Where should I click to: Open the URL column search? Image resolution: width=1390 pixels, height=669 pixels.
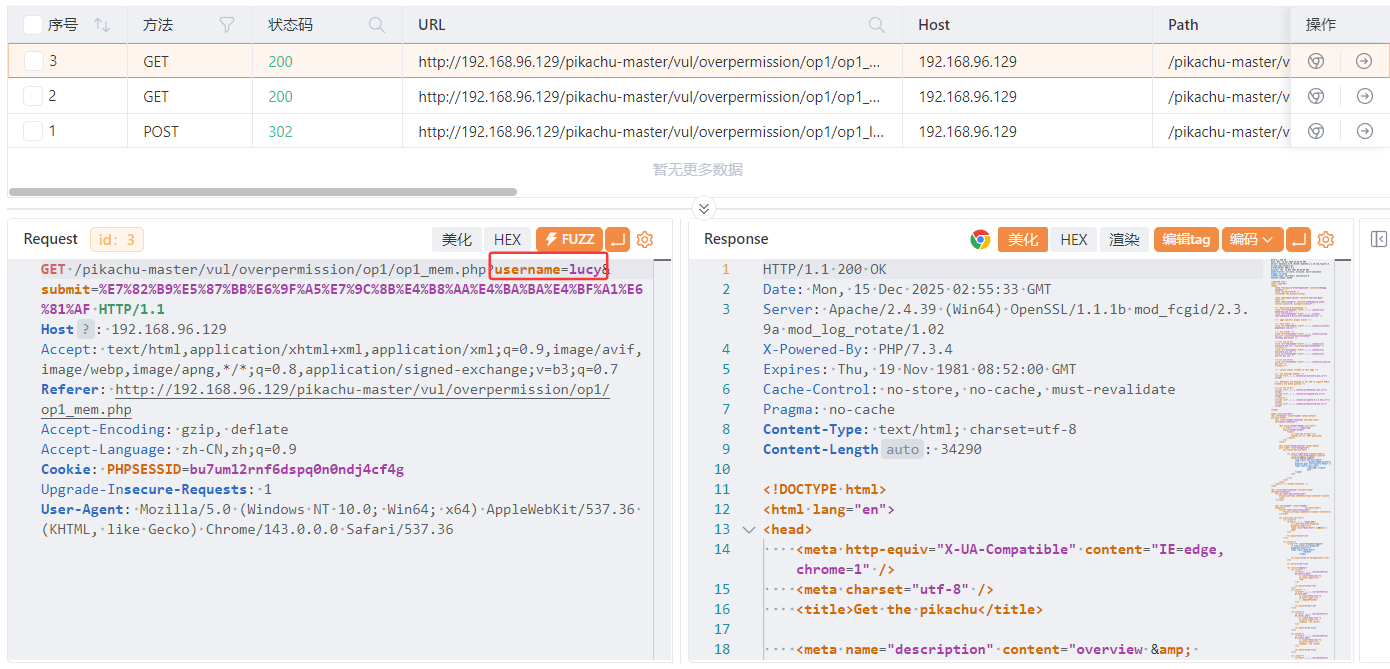[x=877, y=25]
